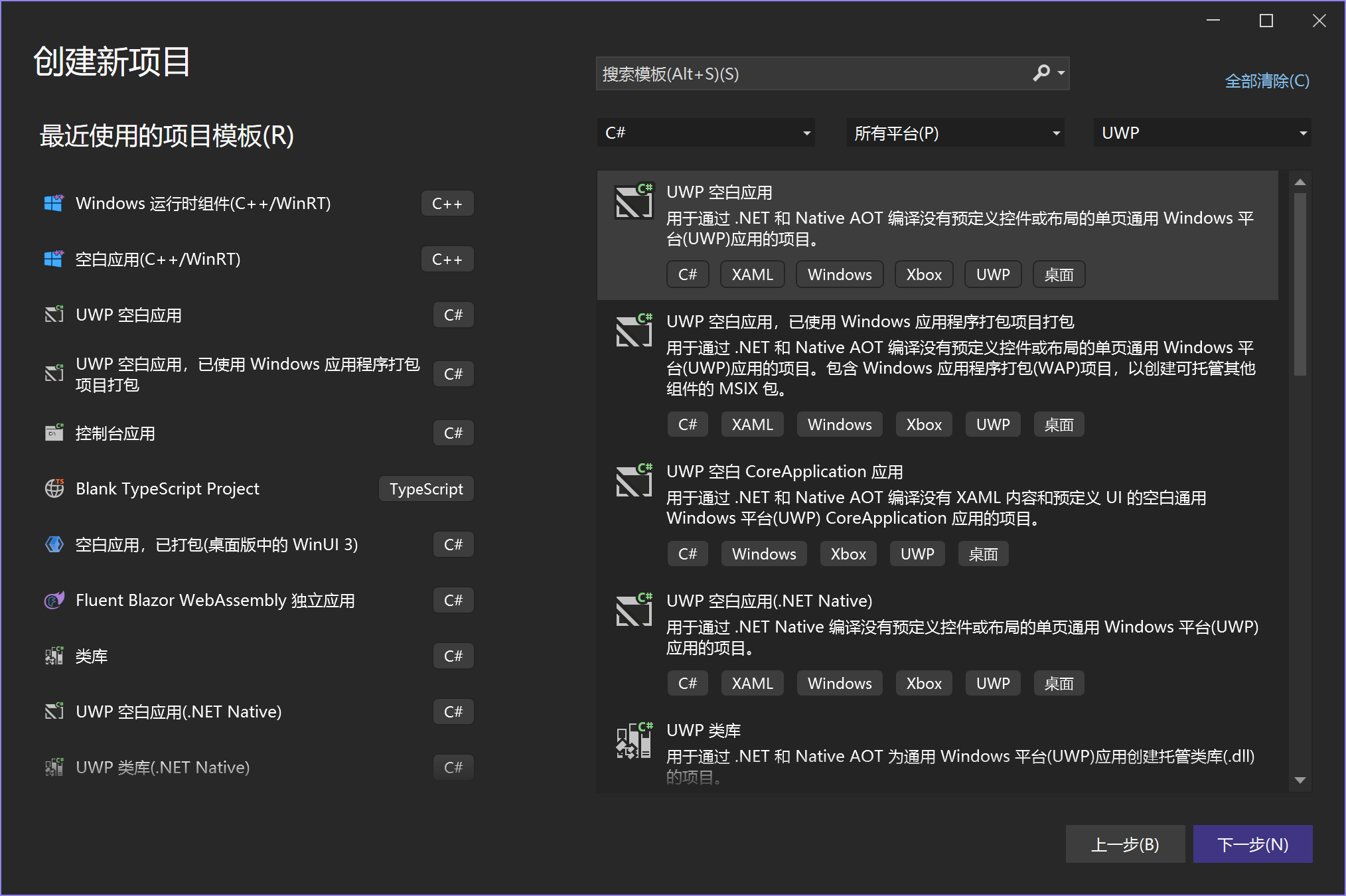Click the Fluent Blazor WebAssembly icon
1346x896 pixels.
point(54,600)
